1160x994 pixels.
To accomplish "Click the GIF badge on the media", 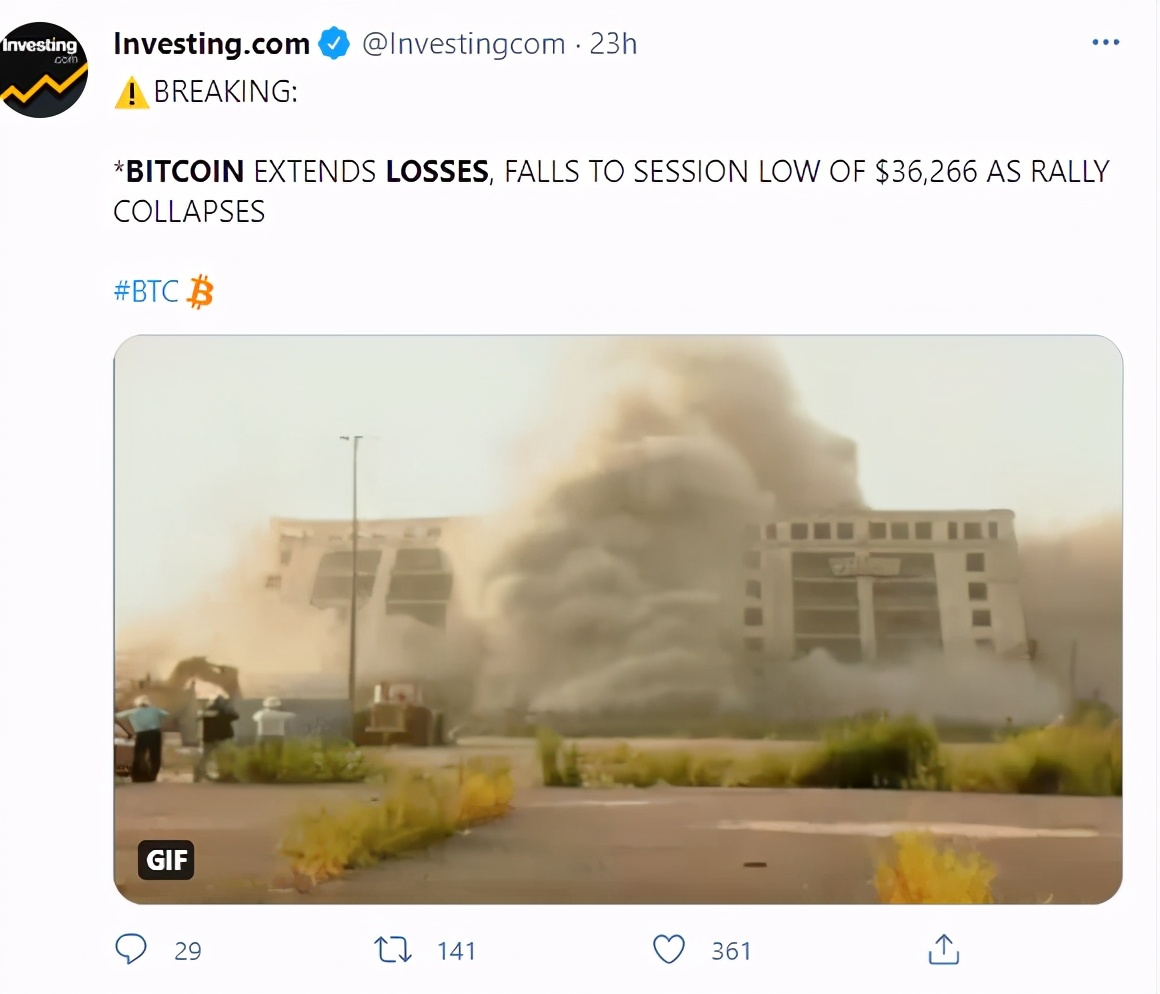I will coord(166,860).
